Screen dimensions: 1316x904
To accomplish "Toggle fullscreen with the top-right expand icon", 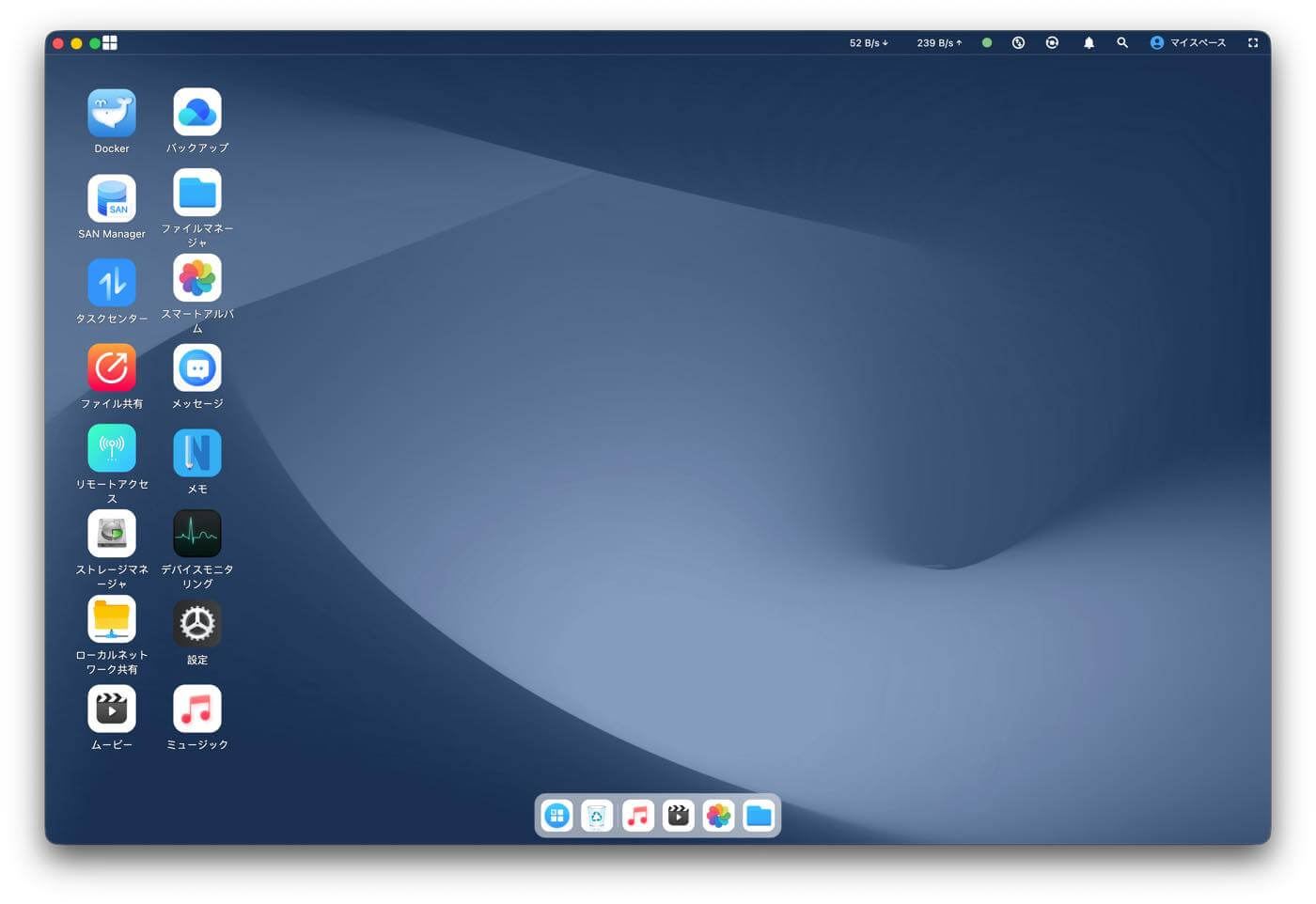I will pos(1253,42).
